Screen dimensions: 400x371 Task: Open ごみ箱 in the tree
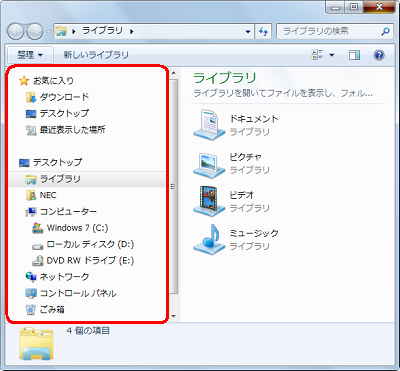52,310
